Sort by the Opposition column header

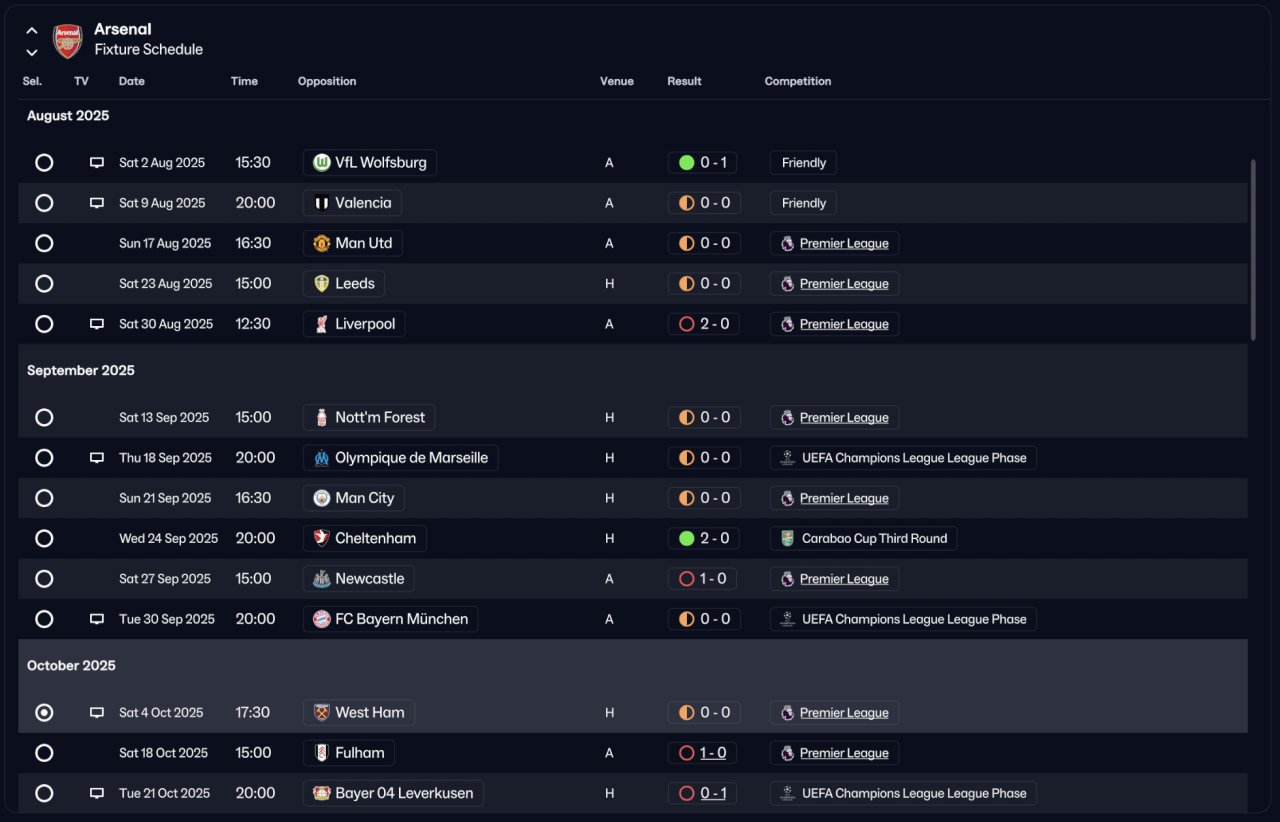327,81
